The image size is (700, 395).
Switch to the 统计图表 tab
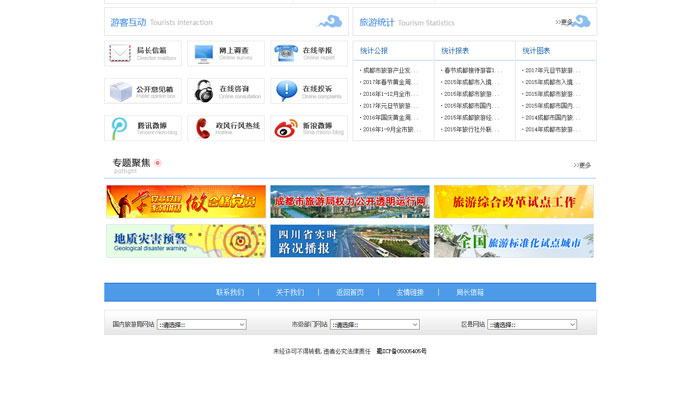536,51
